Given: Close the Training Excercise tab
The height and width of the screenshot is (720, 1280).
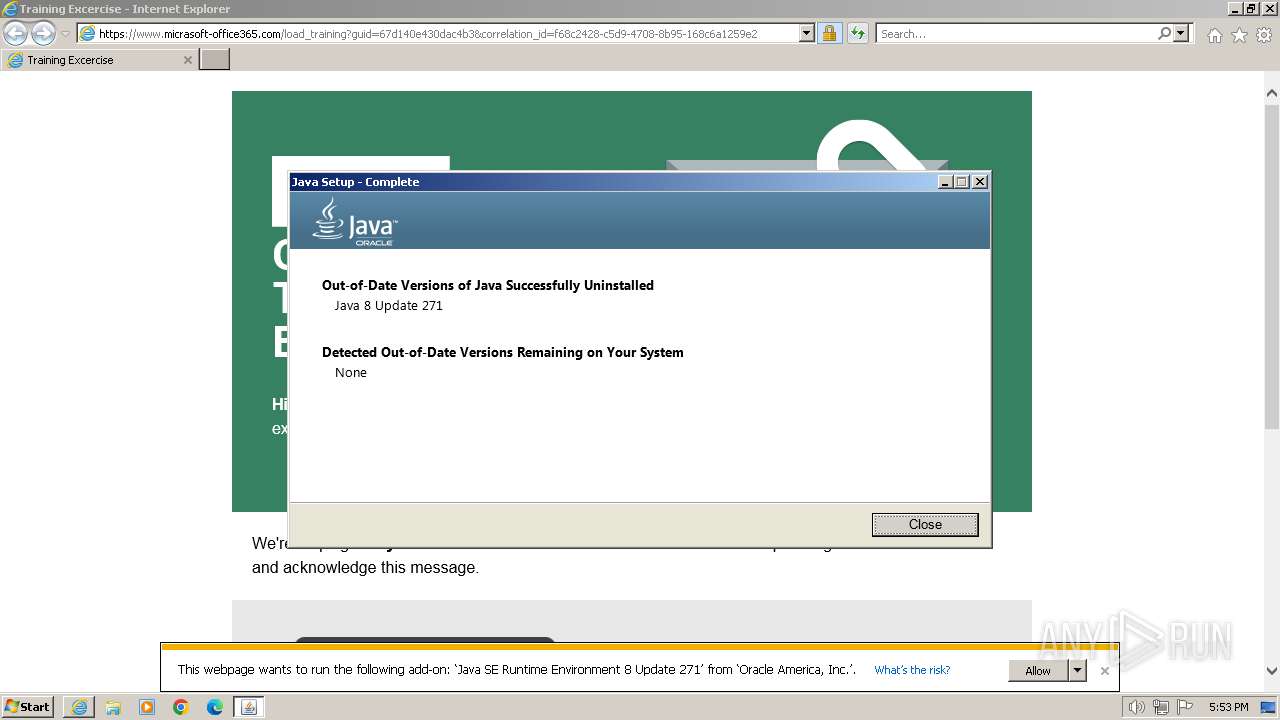Looking at the screenshot, I should tap(187, 60).
